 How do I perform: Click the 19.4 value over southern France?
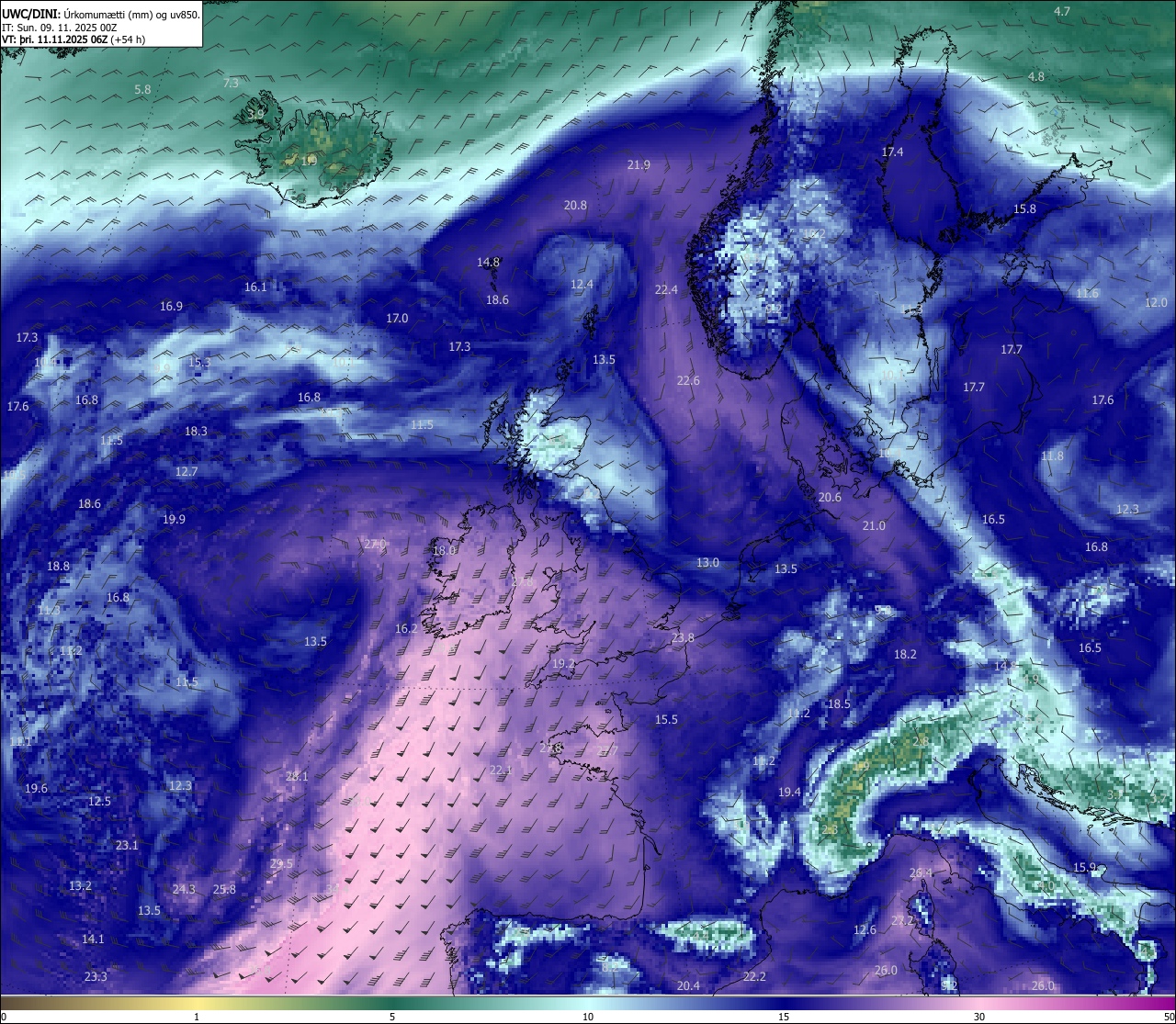[x=789, y=793]
